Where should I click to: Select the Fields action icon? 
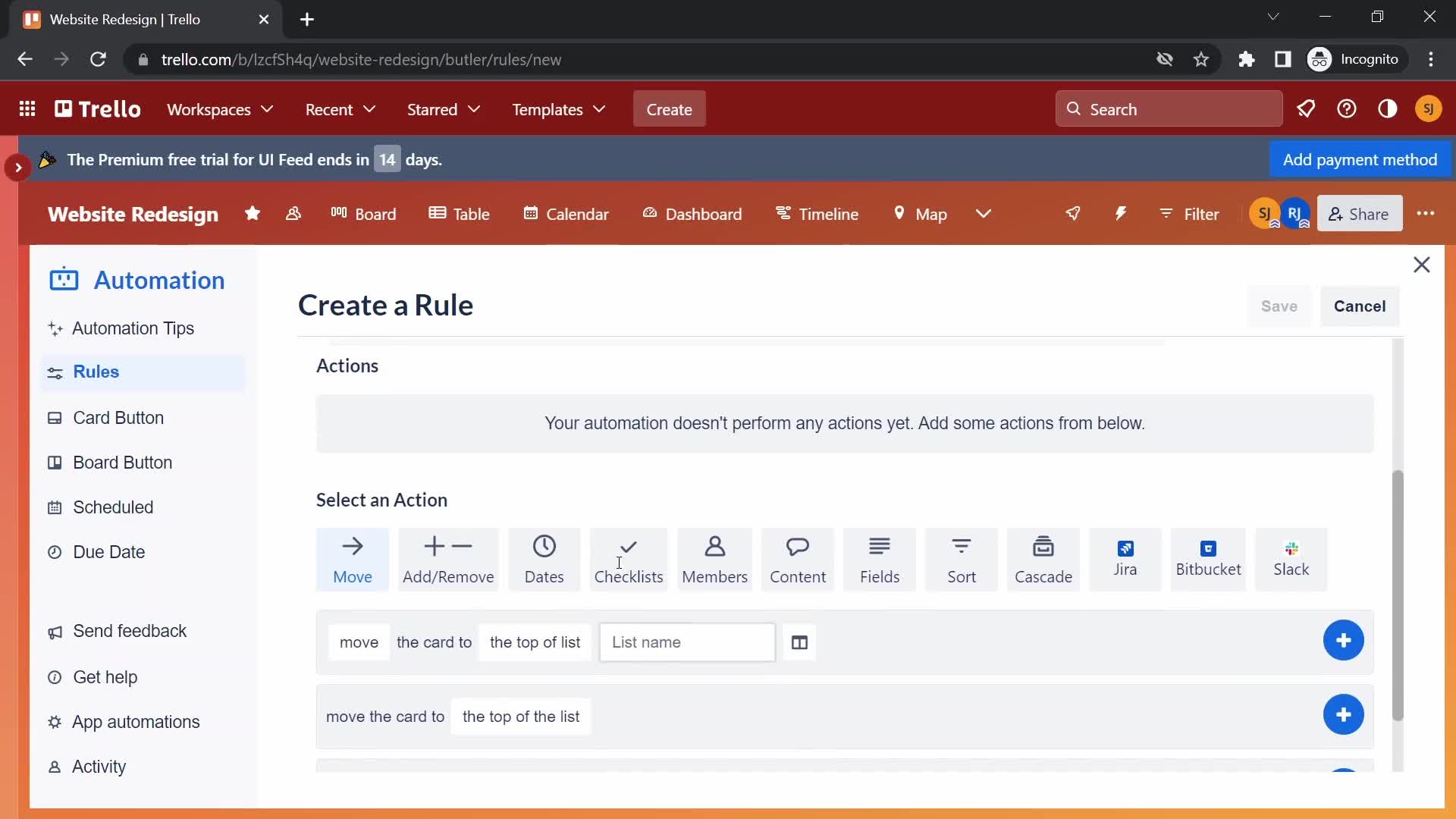pyautogui.click(x=880, y=559)
